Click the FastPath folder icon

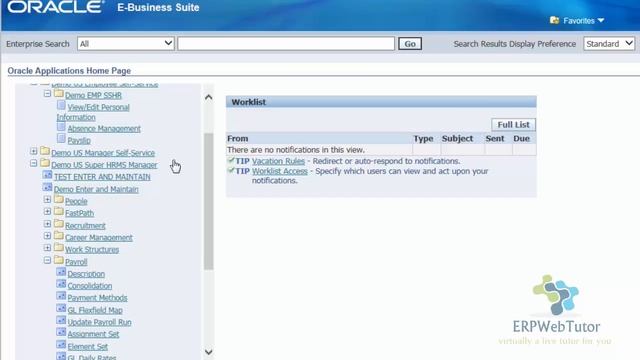(59, 211)
